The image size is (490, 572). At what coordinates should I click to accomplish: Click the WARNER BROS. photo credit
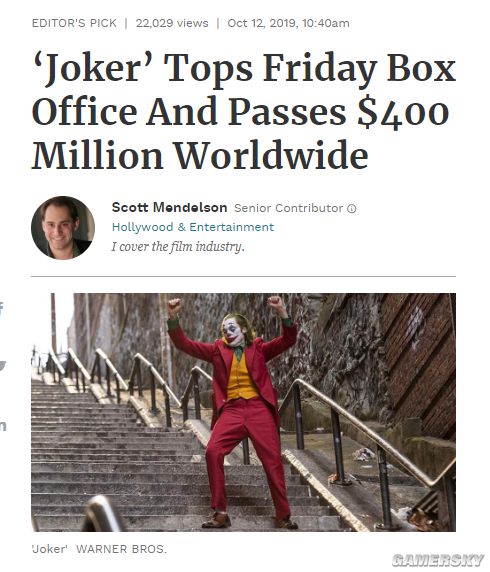point(121,549)
